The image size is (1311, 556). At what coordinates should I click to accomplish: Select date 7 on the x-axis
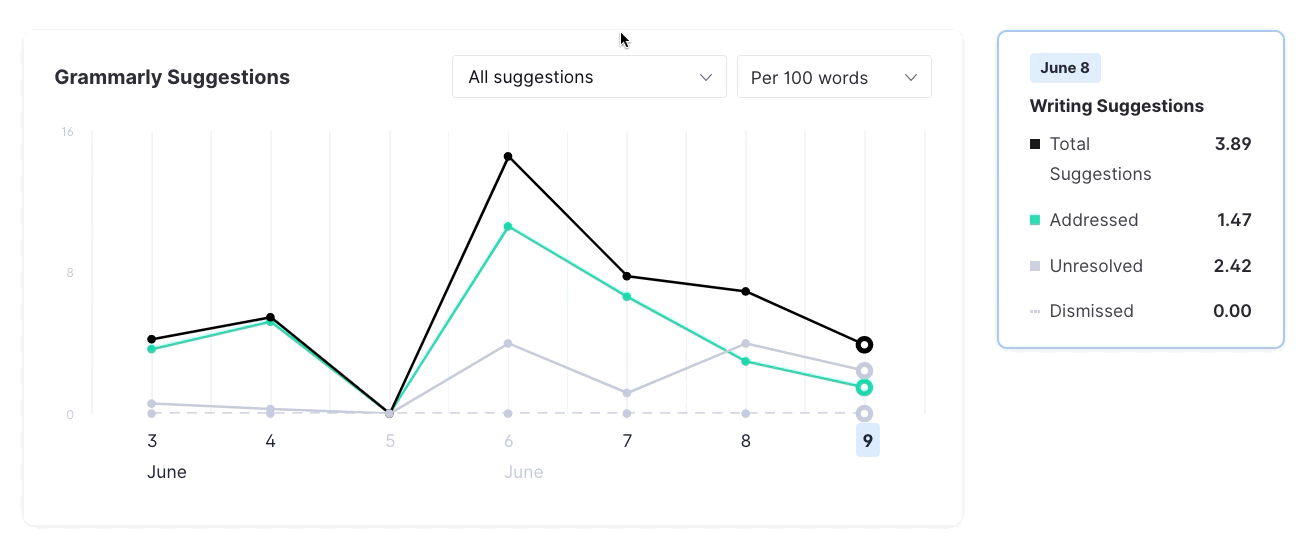627,440
